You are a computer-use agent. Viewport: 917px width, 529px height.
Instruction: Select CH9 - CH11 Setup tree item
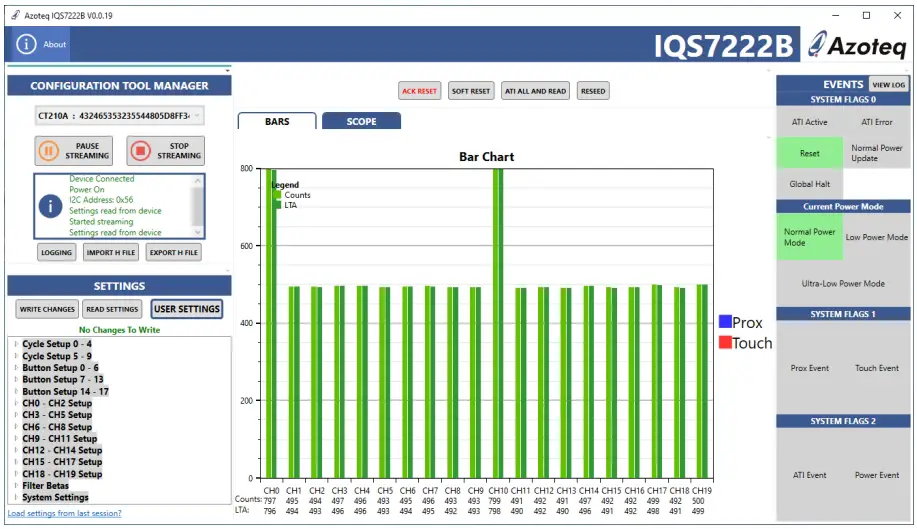[60, 439]
